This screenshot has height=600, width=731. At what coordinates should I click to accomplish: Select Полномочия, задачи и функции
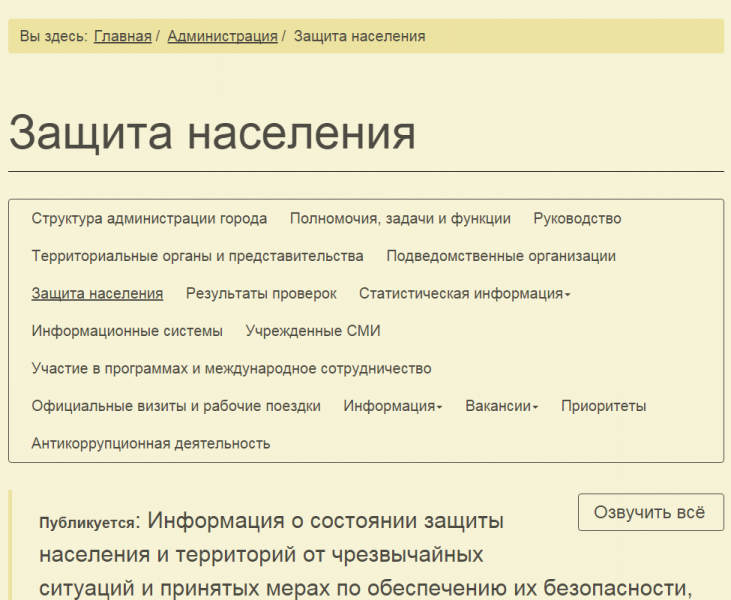[400, 218]
